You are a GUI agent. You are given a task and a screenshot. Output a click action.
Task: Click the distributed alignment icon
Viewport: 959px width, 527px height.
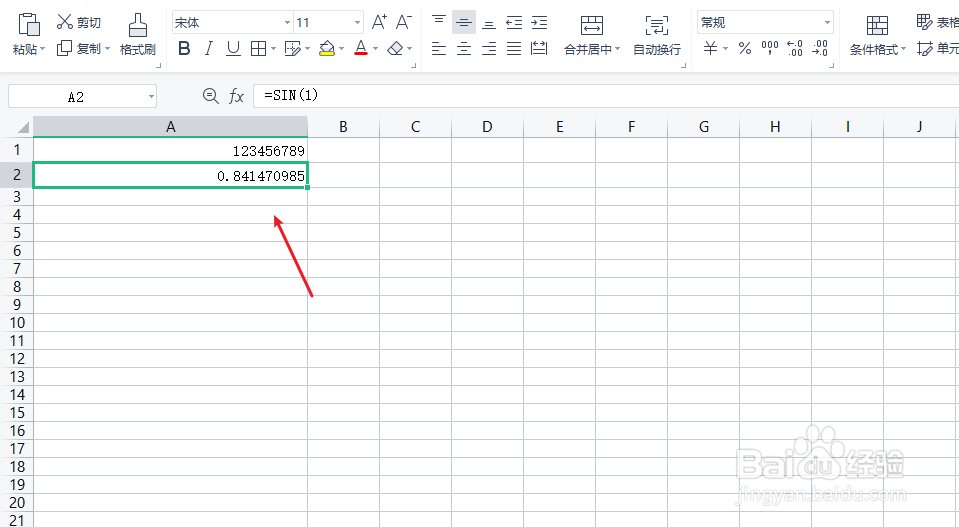539,48
